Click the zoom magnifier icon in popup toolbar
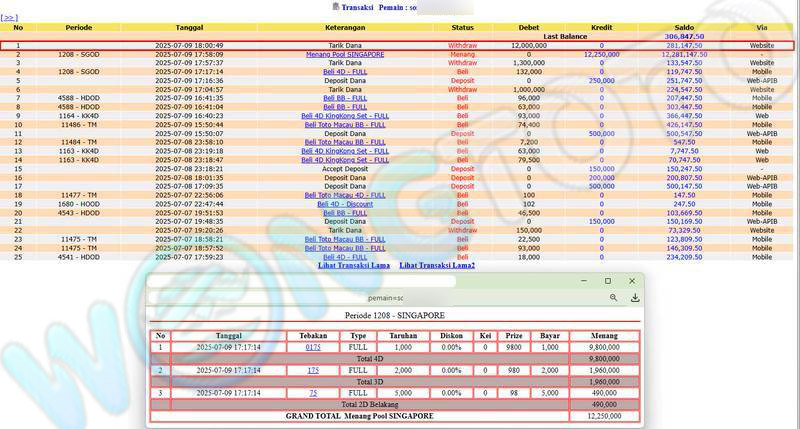Viewport: 800px width, 429px height. [613, 298]
